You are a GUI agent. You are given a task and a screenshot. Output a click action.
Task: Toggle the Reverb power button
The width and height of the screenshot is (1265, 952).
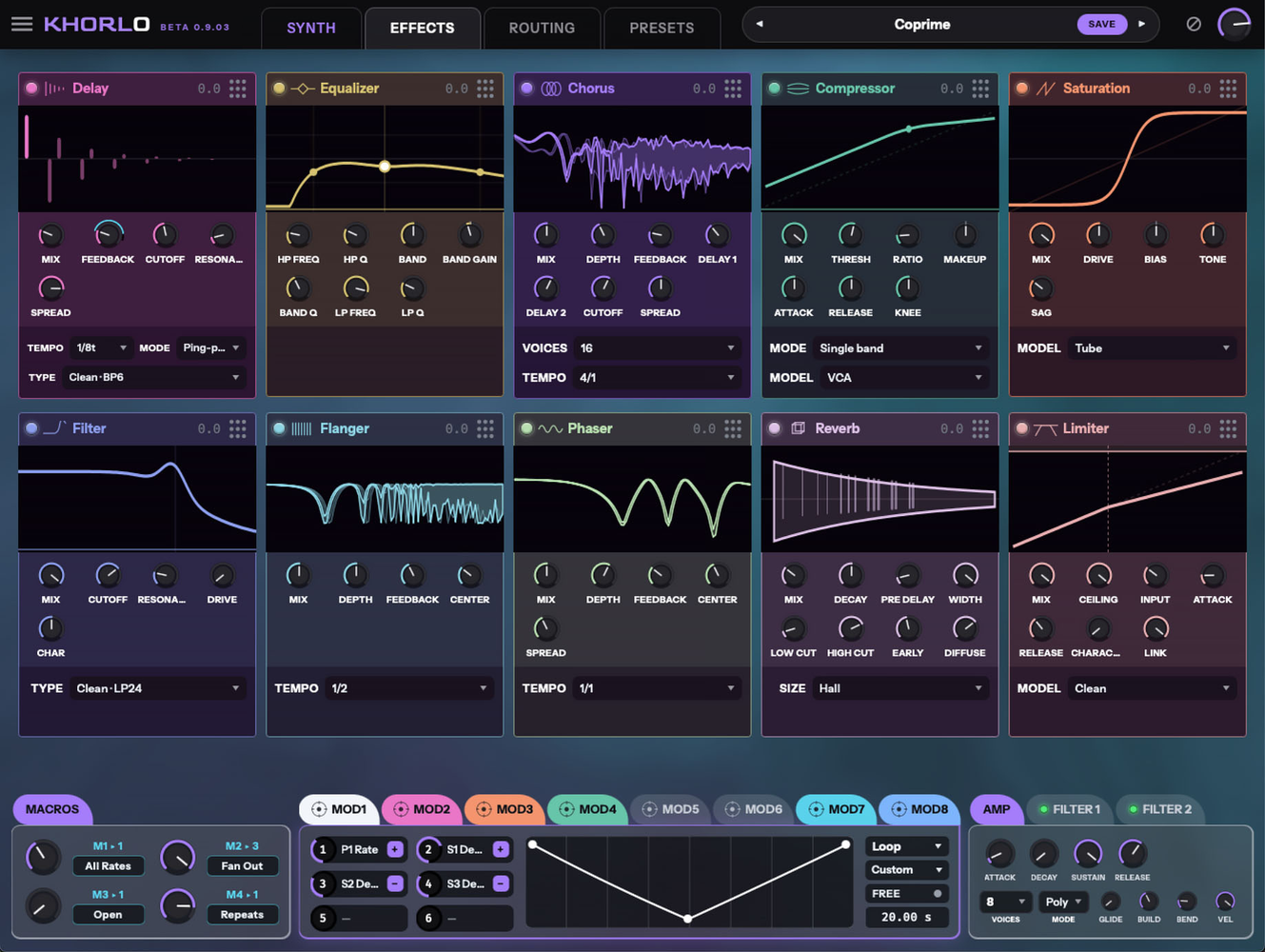774,428
